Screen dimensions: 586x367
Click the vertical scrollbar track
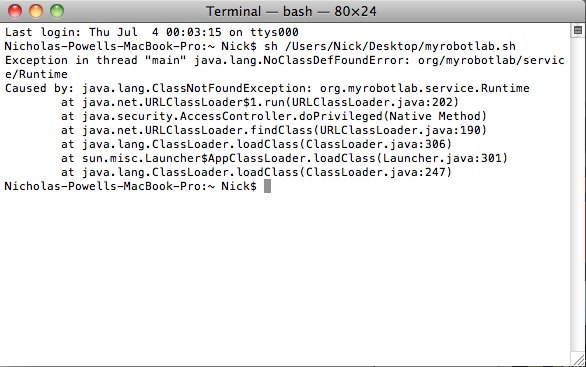coord(578,194)
